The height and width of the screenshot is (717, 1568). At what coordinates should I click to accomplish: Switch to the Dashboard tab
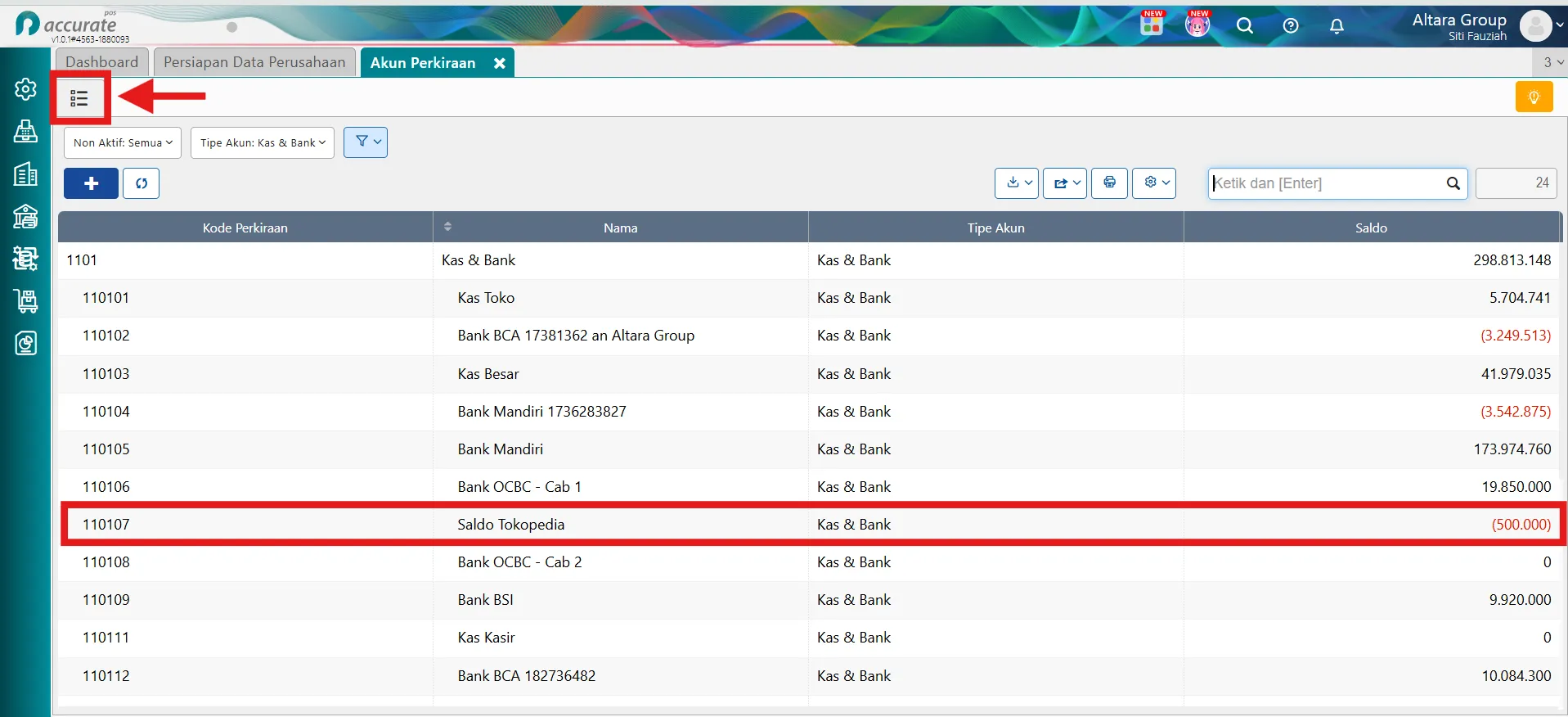(x=102, y=62)
